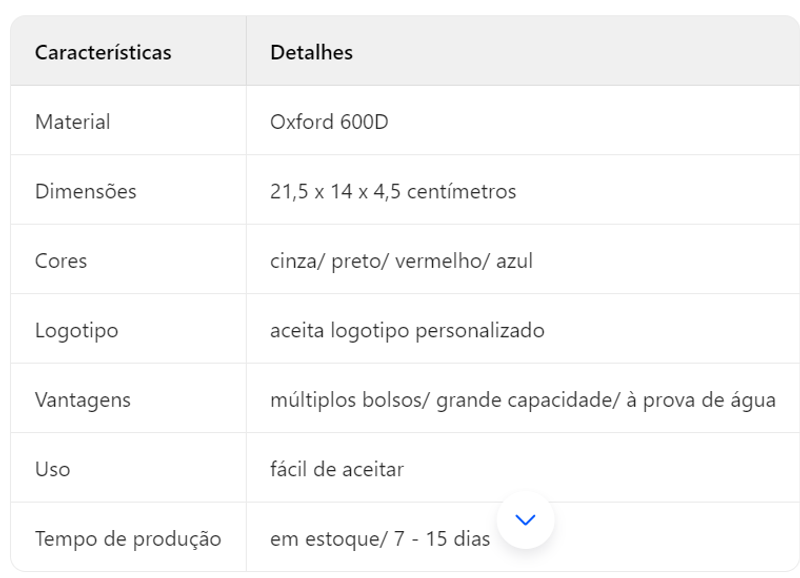This screenshot has width=800, height=578.
Task: Click the Características column header
Action: point(103,53)
